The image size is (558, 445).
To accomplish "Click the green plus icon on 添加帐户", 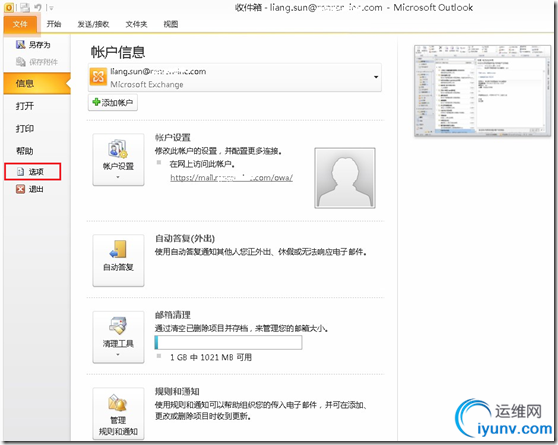I will tap(96, 102).
